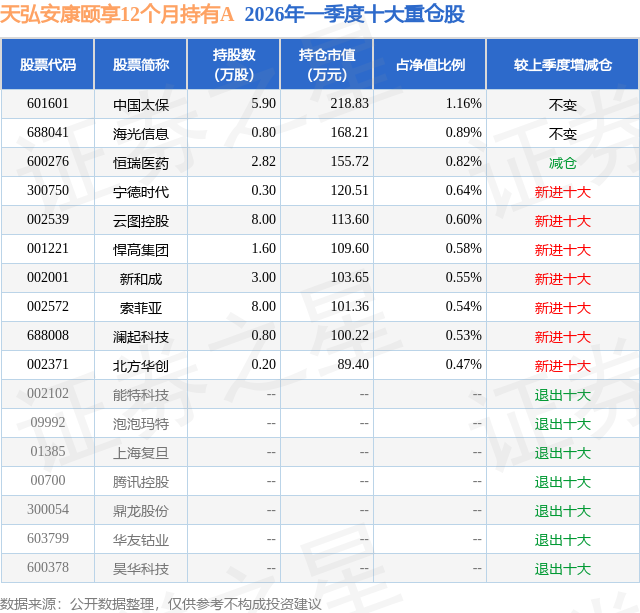
Task: Click market value 100.22
Action: point(349,335)
